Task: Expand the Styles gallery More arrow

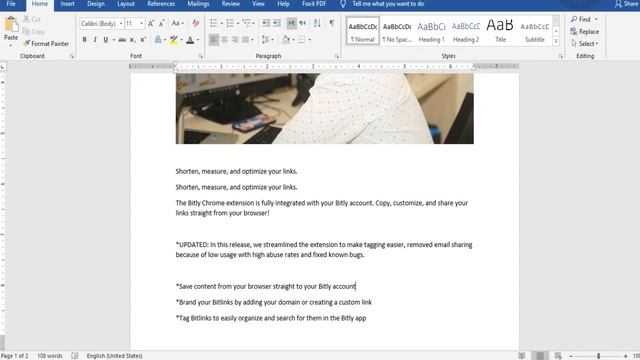Action: click(556, 41)
